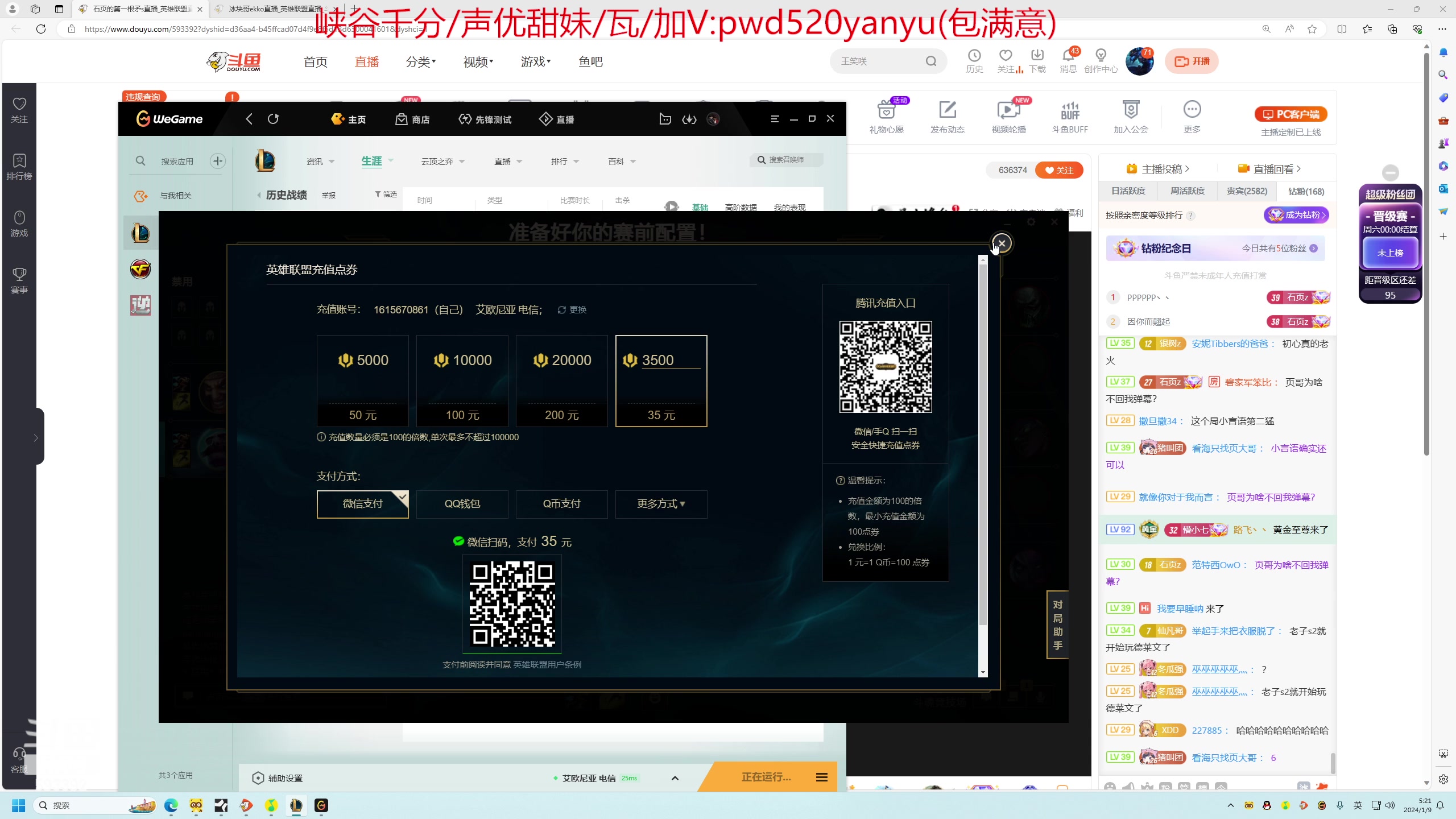The image size is (1456, 819).
Task: Open the 英雄联盟用户条例 agreement link
Action: 547,664
